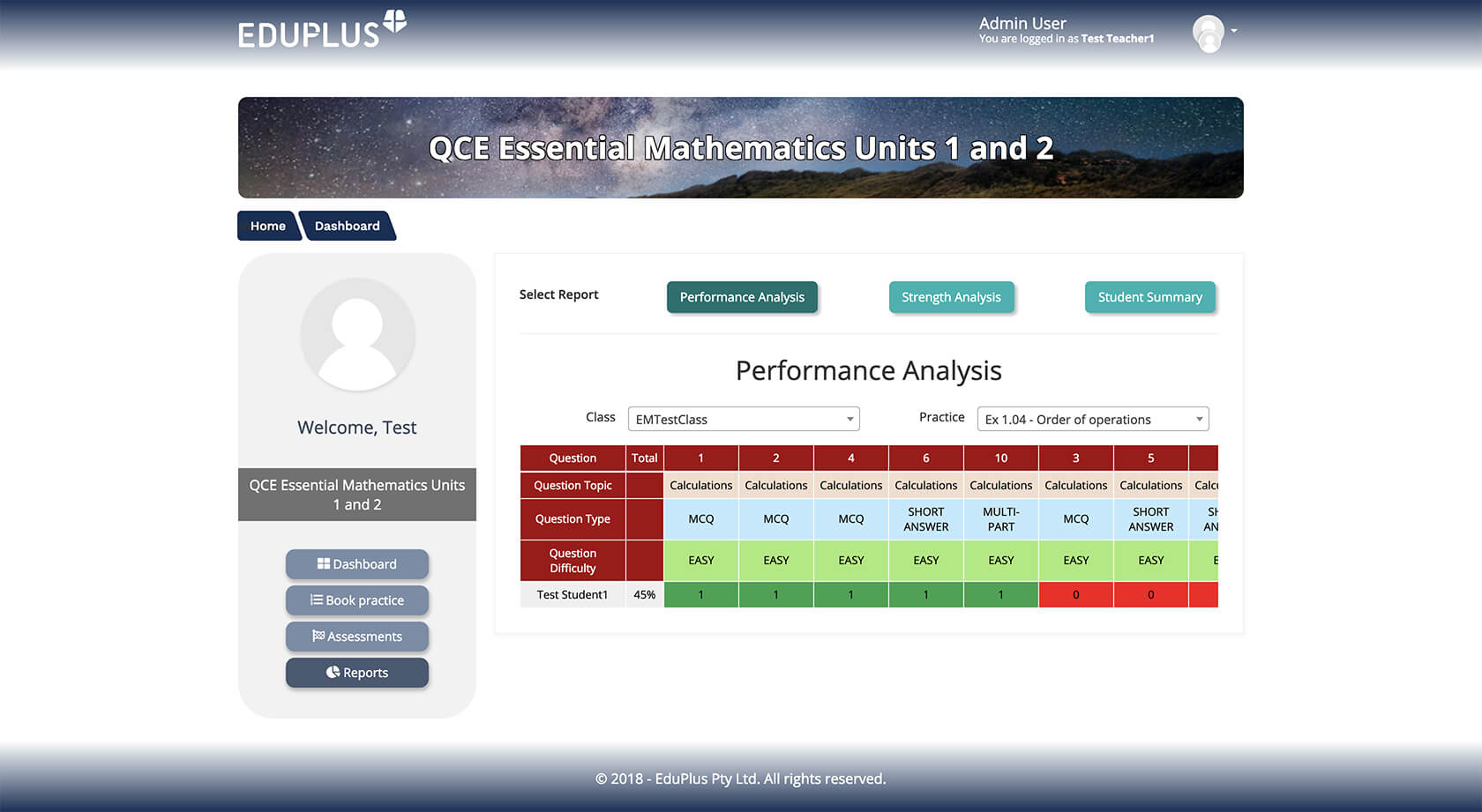
Task: Open Reports from the sidebar
Action: point(356,672)
